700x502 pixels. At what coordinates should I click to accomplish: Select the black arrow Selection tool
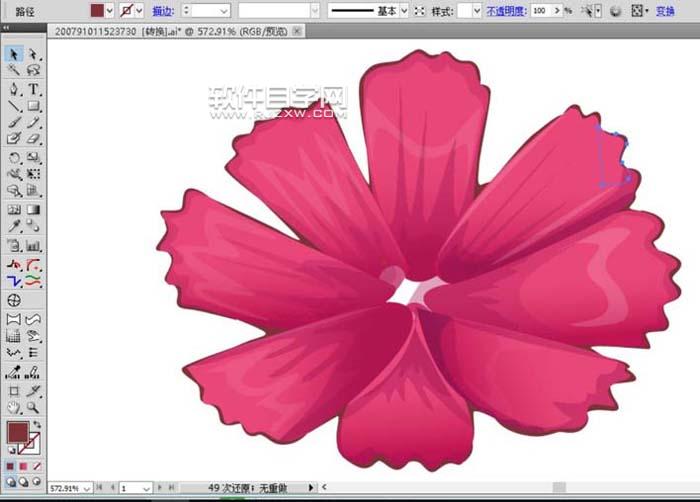(x=14, y=54)
